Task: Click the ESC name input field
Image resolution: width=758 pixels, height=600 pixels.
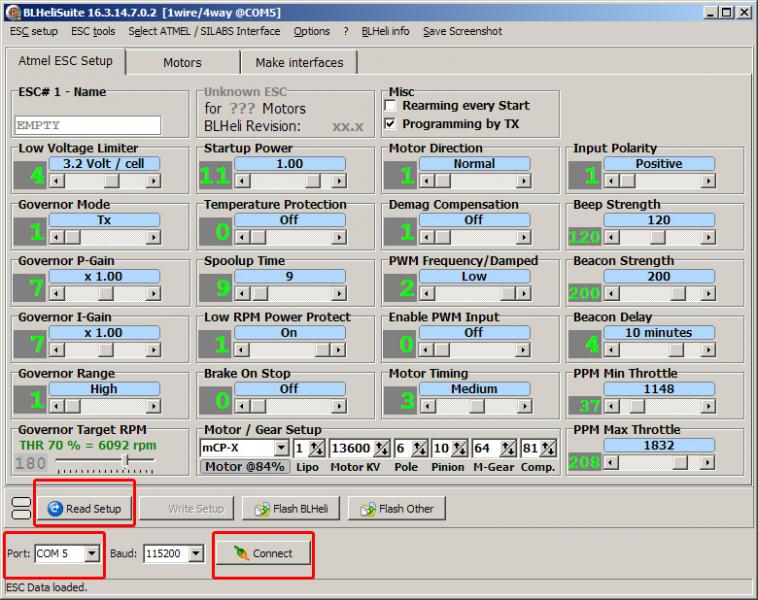Action: point(88,125)
